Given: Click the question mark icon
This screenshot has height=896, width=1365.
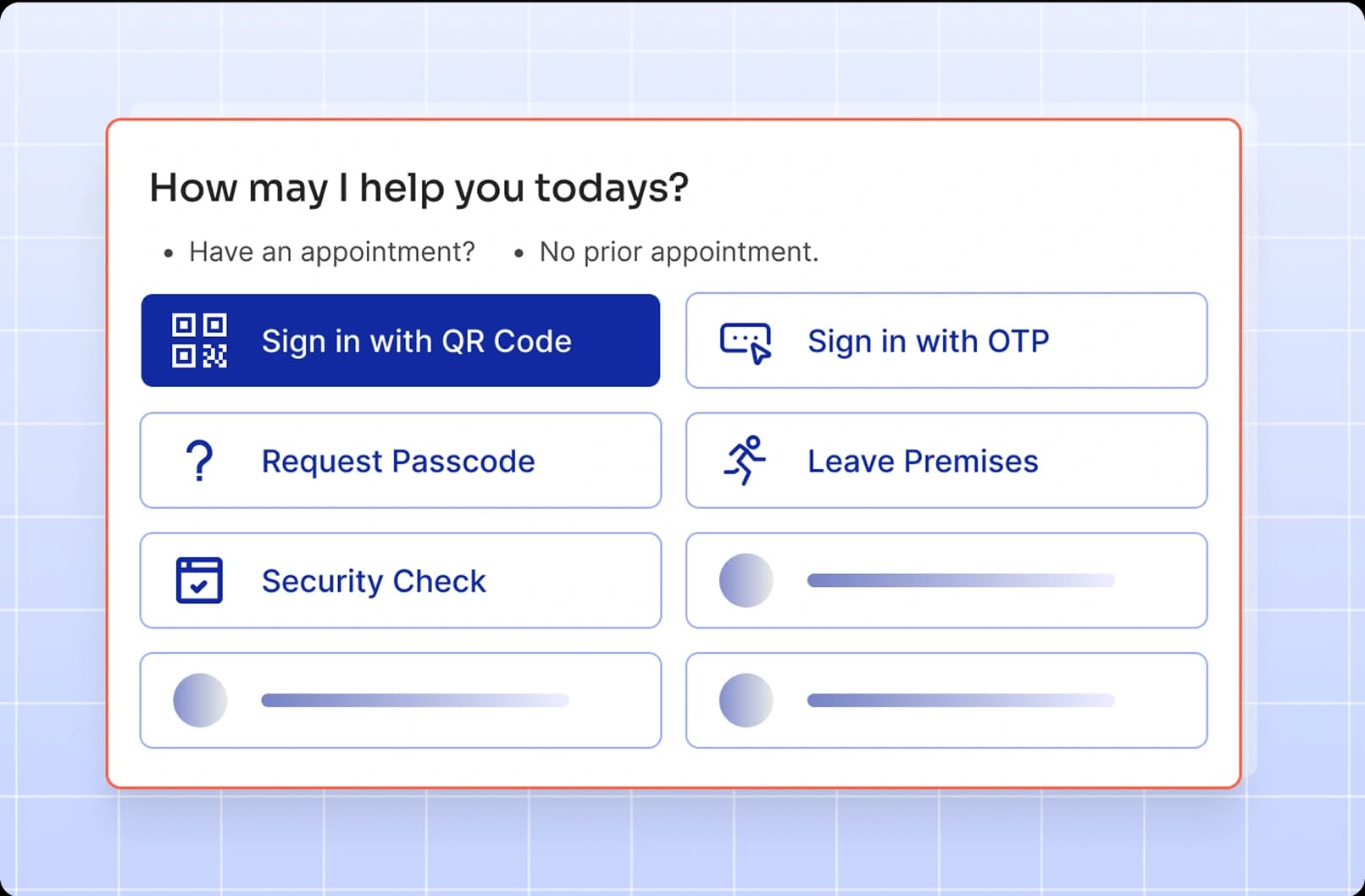Looking at the screenshot, I should pyautogui.click(x=199, y=461).
